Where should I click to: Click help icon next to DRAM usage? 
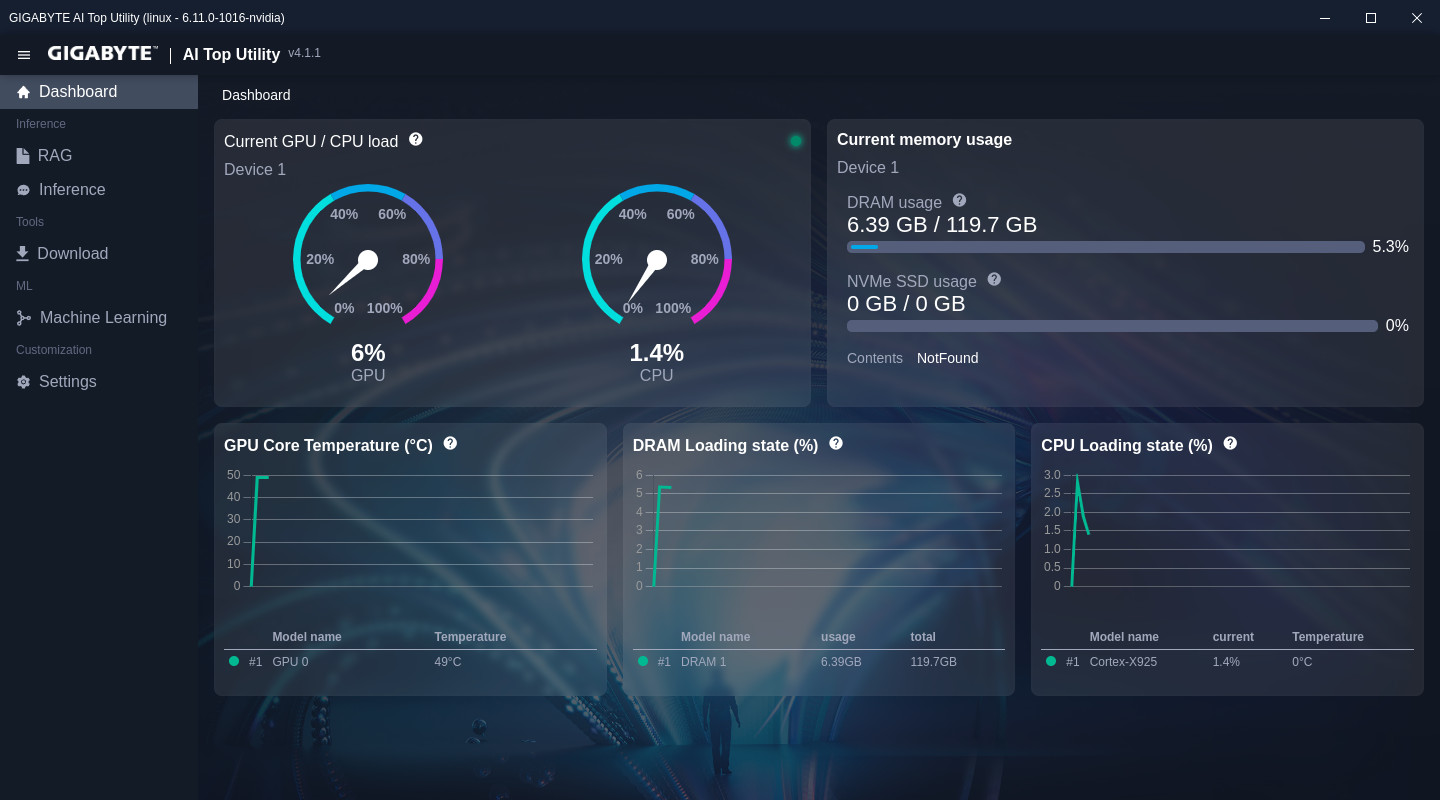(x=960, y=200)
